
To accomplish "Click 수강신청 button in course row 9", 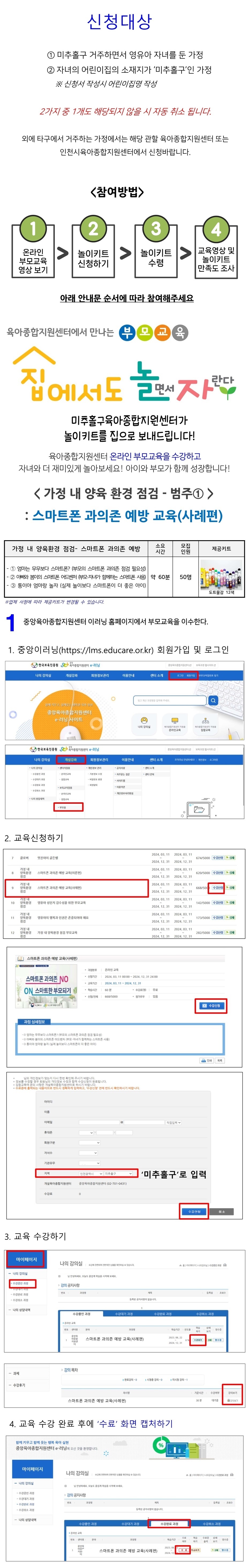I will (217, 887).
